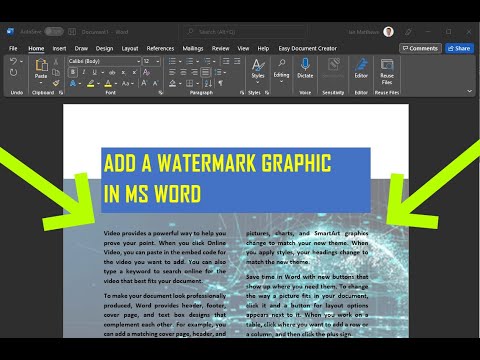Click the Sensitivity icon
Screen dimensions: 480x360
click(333, 64)
